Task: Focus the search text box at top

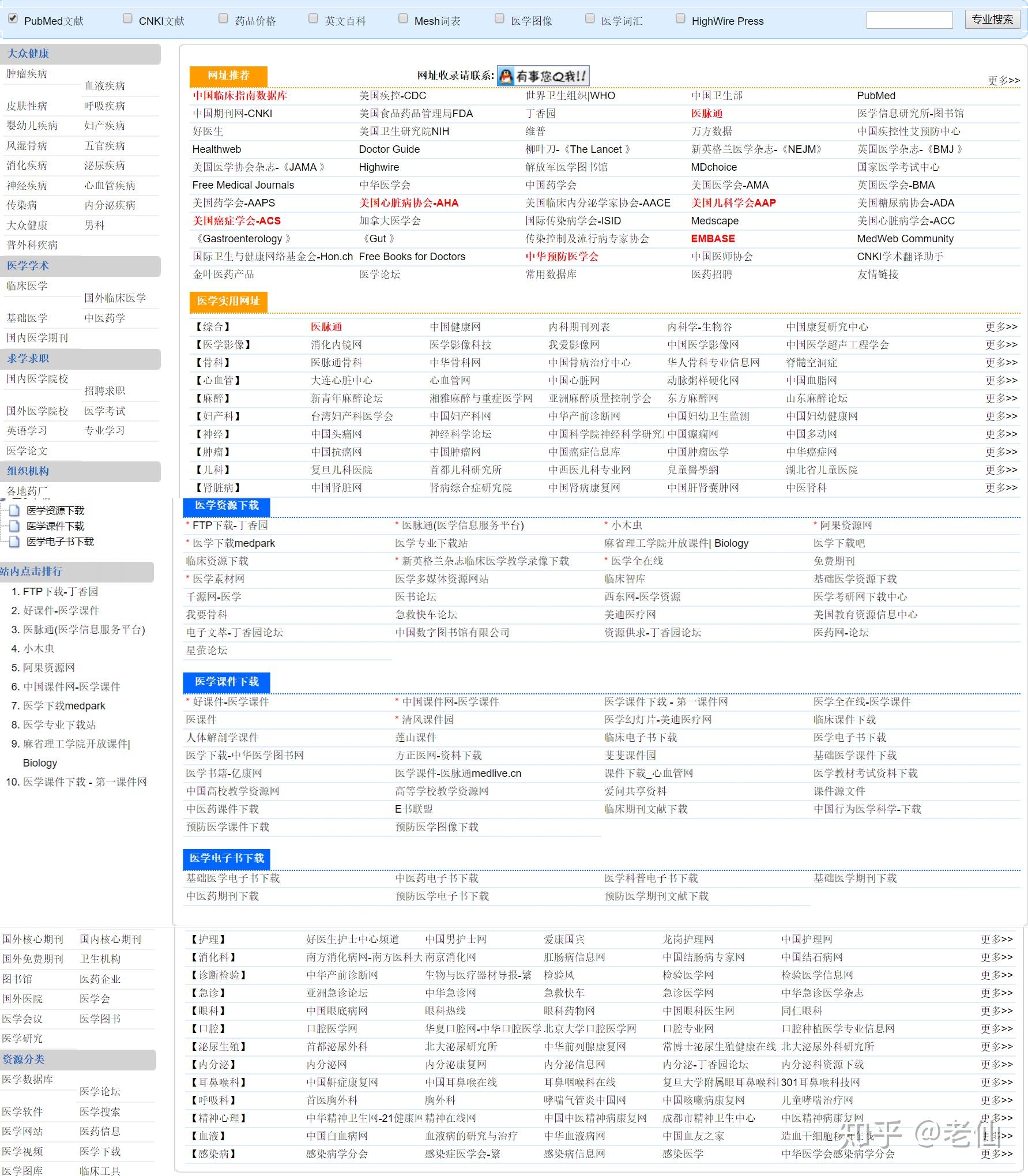Action: [x=909, y=20]
